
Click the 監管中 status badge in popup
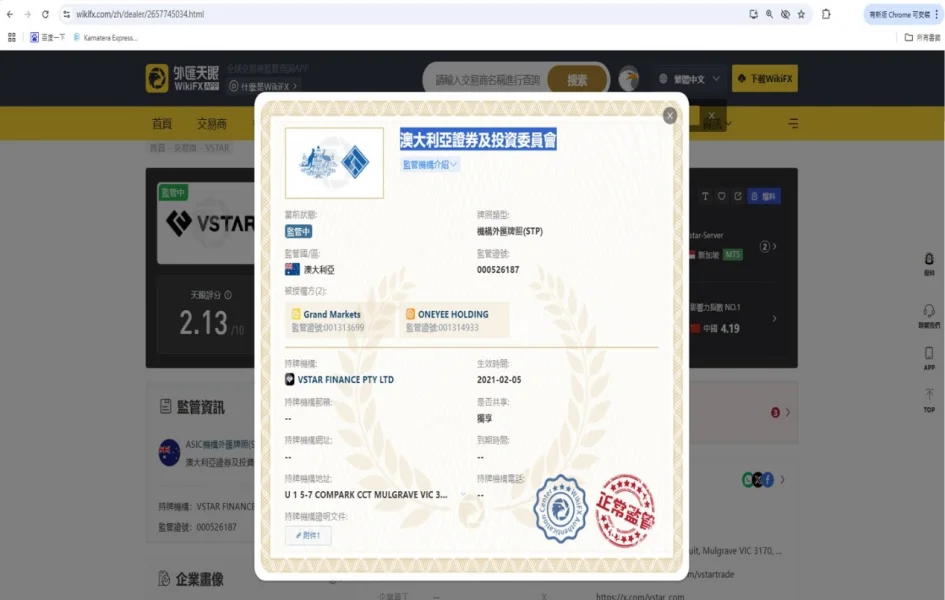coord(298,231)
